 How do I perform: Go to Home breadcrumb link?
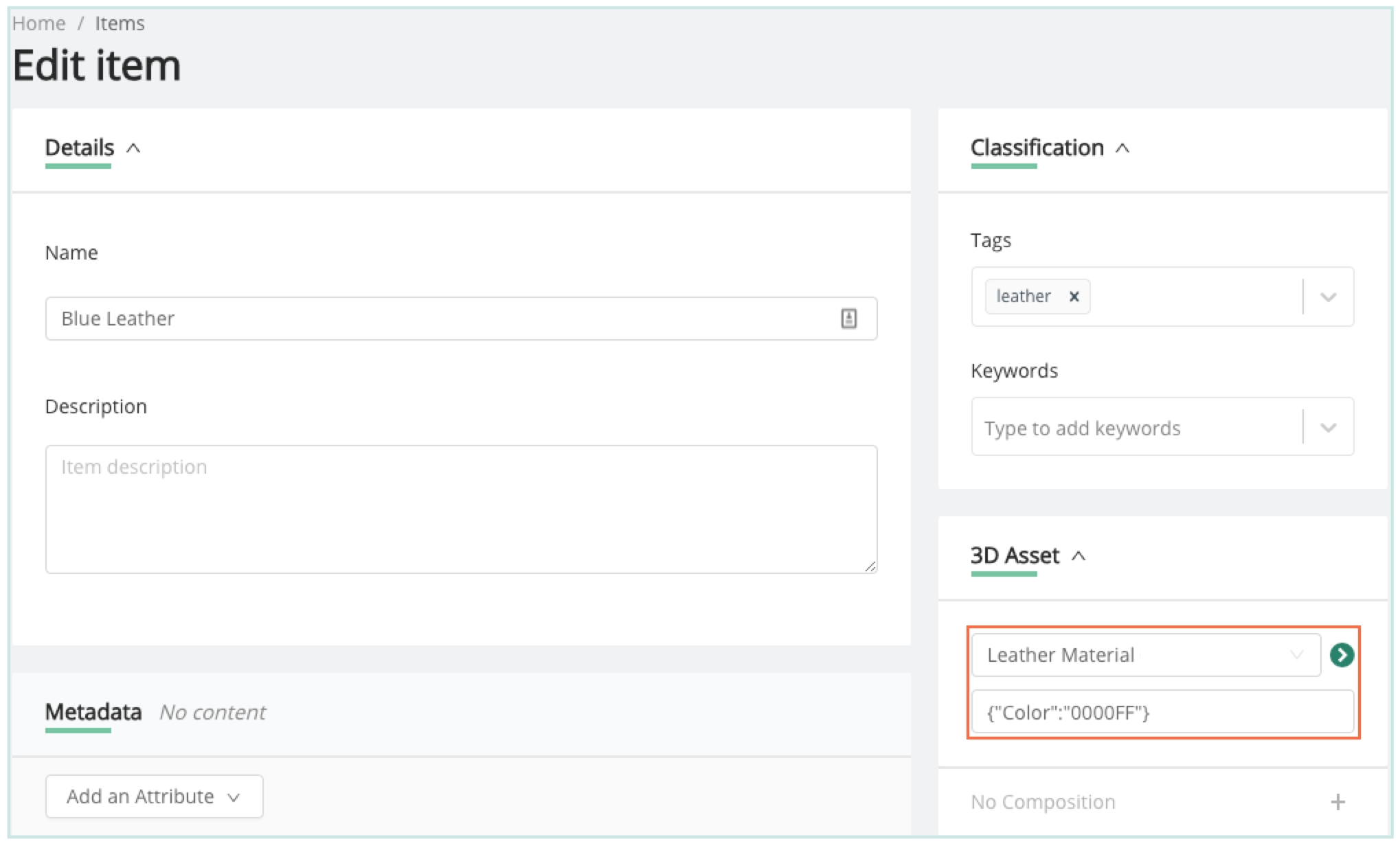click(38, 23)
